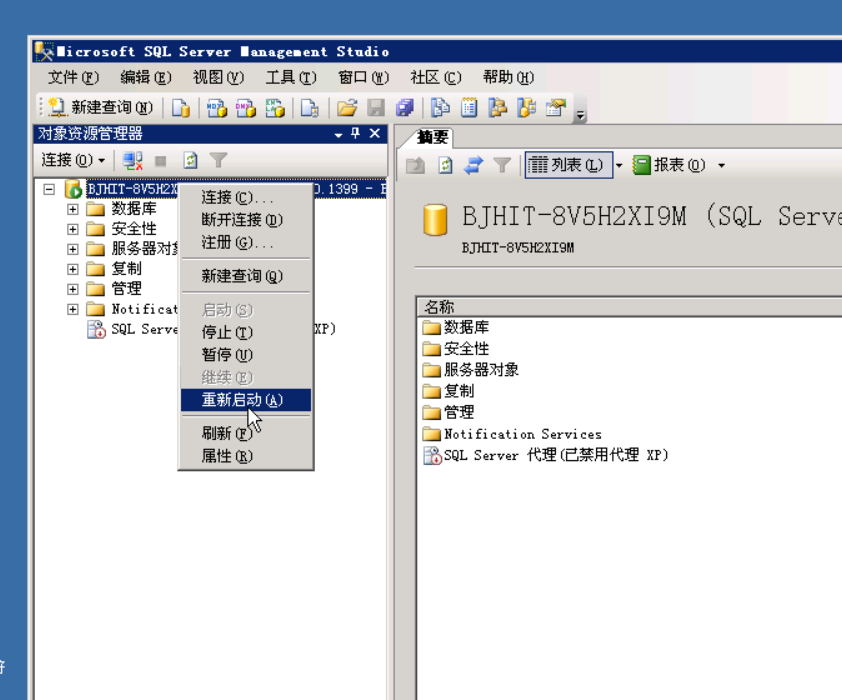Screen dimensions: 842x700
Task: Click the Refresh icon in Object Explorer toolbar
Action: pyautogui.click(x=190, y=161)
